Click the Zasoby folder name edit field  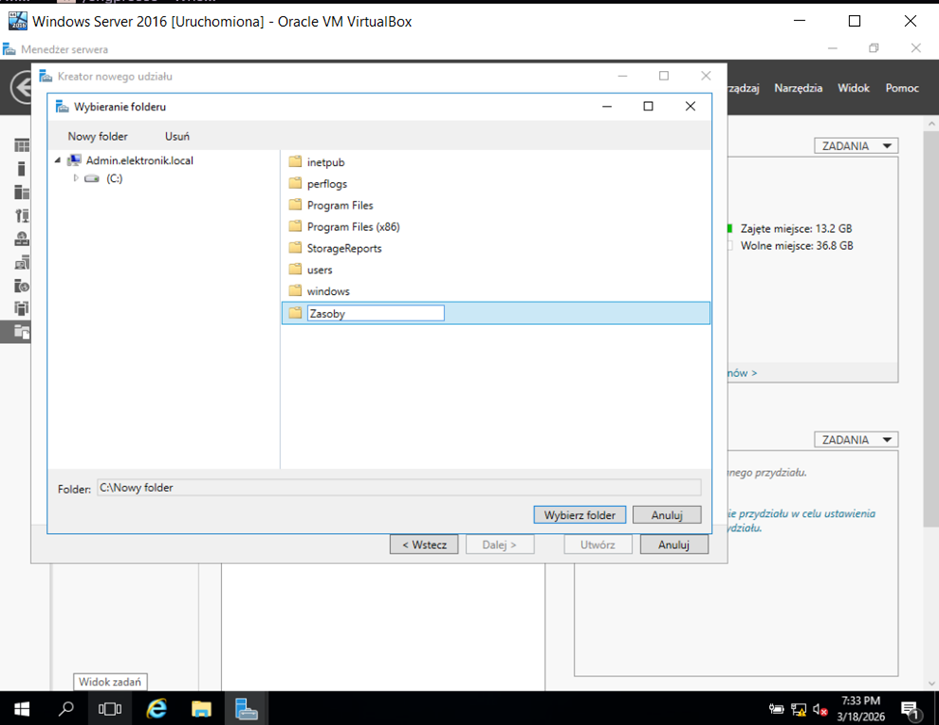coord(375,314)
